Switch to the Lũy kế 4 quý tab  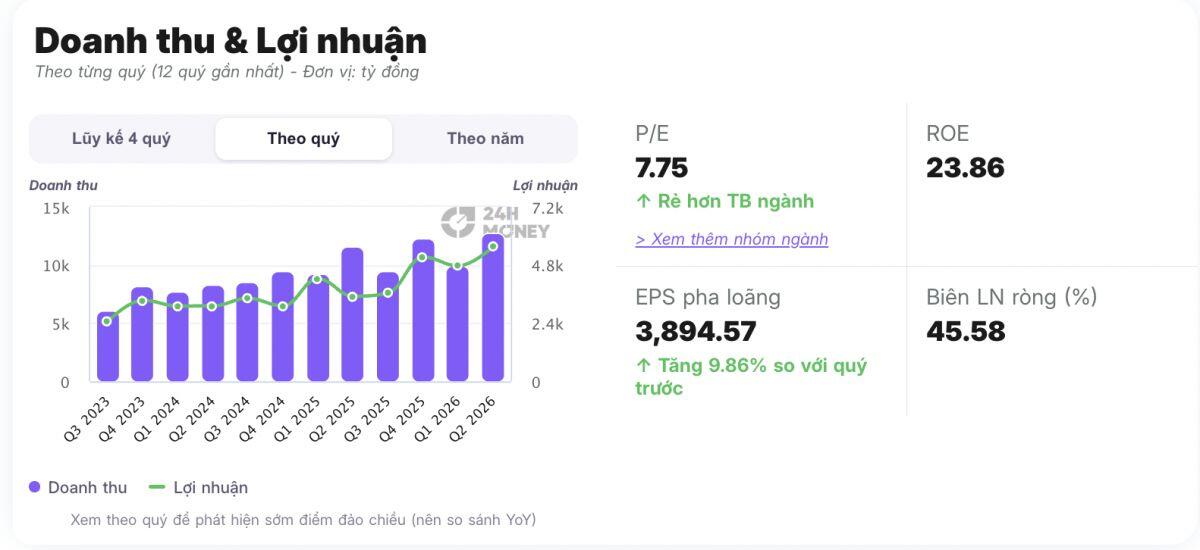[121, 139]
